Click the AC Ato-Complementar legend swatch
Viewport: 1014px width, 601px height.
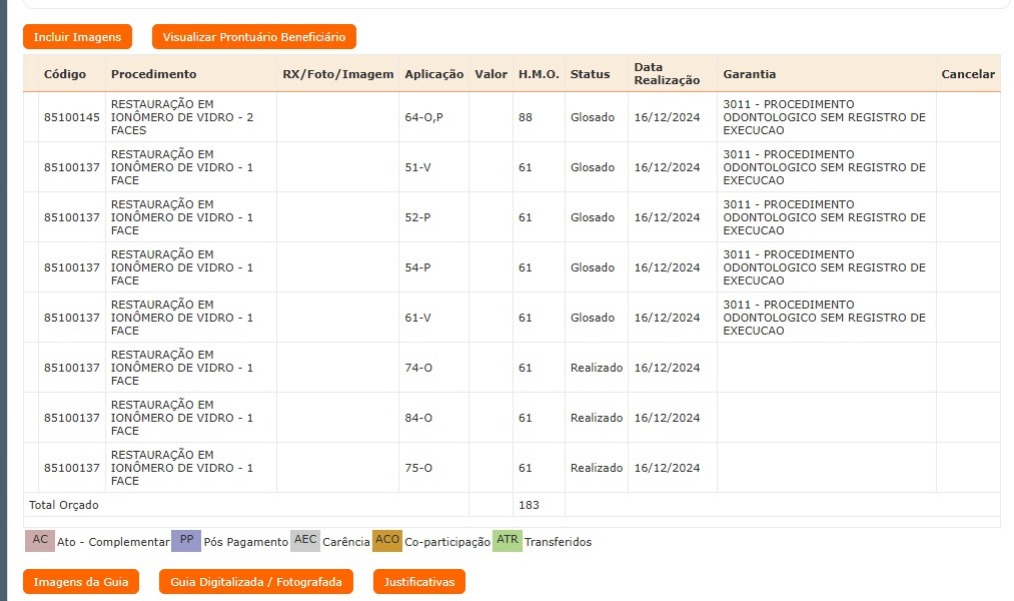point(40,540)
